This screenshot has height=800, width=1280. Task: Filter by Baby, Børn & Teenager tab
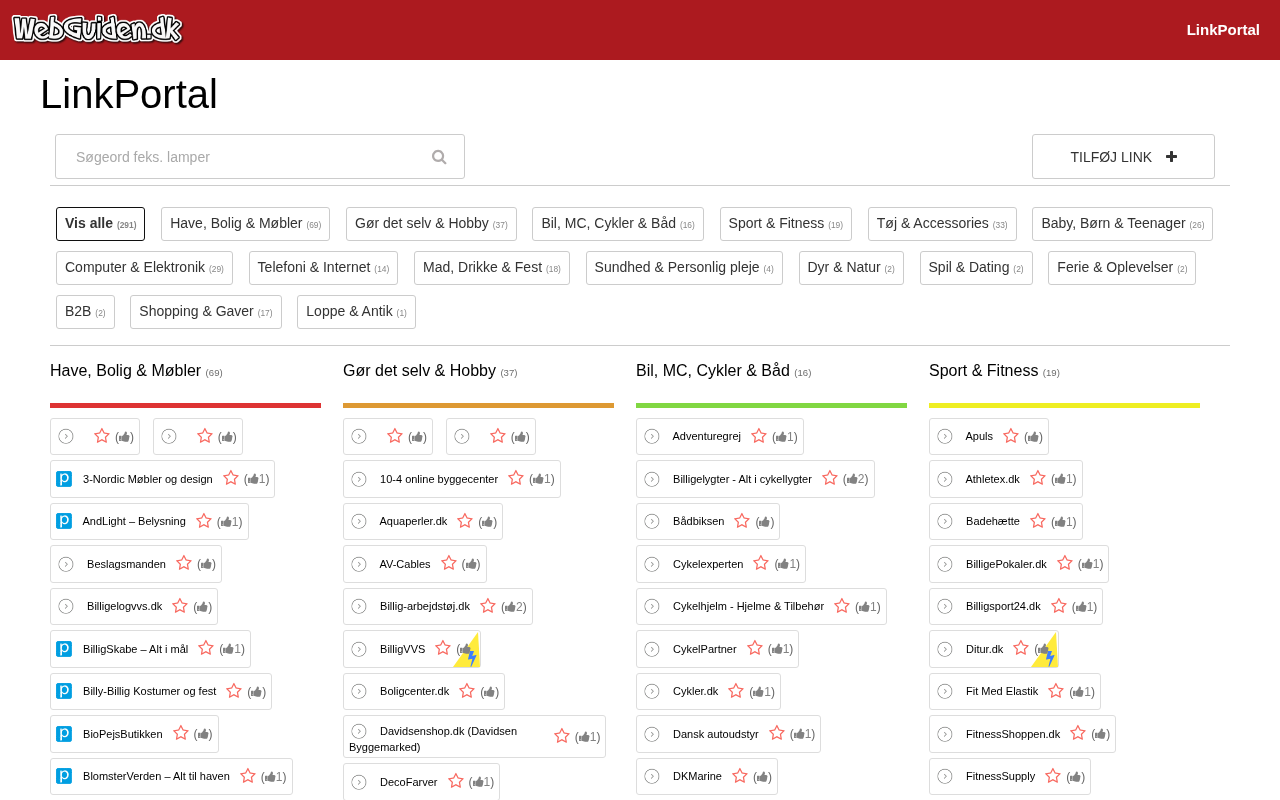point(1122,224)
